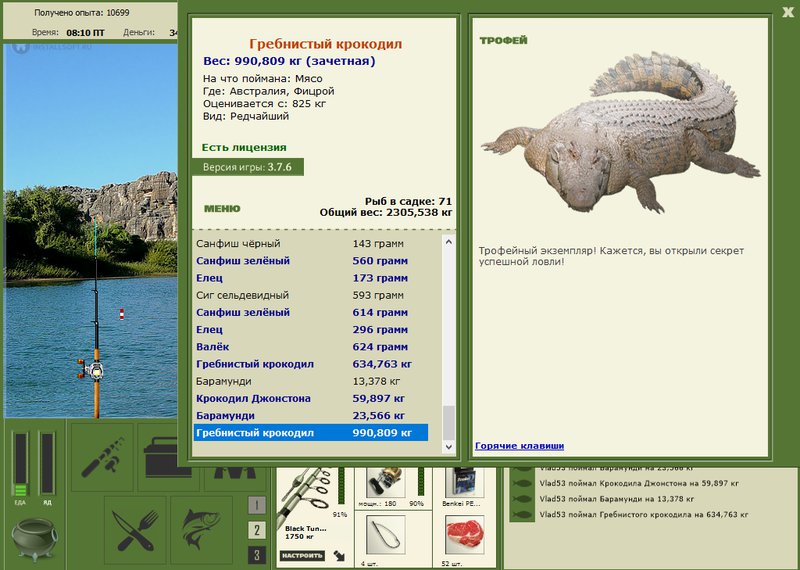Click the cooking cauldron icon
The width and height of the screenshot is (800, 570).
click(x=35, y=539)
